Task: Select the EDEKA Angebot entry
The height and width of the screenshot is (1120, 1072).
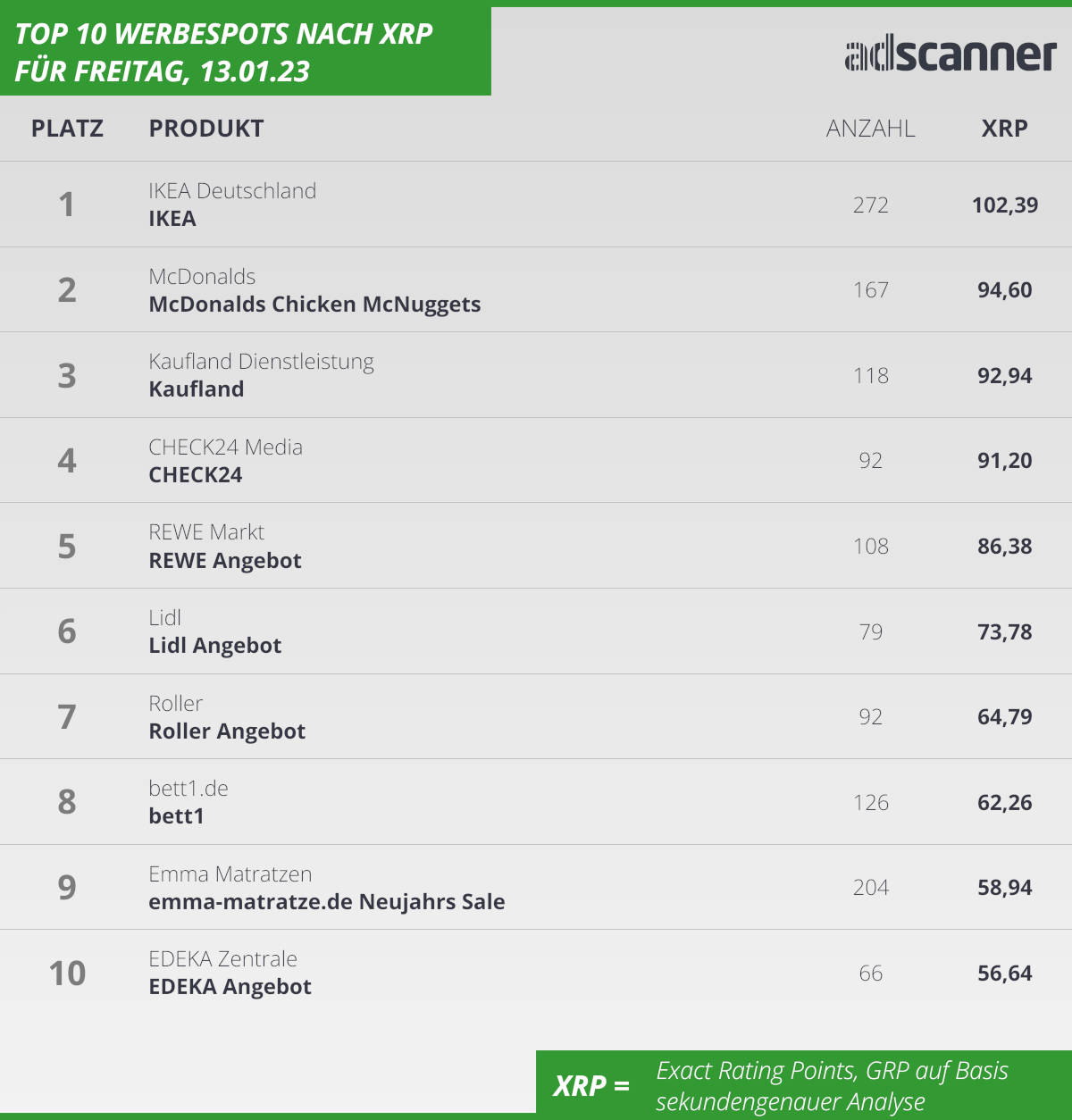Action: (x=230, y=987)
